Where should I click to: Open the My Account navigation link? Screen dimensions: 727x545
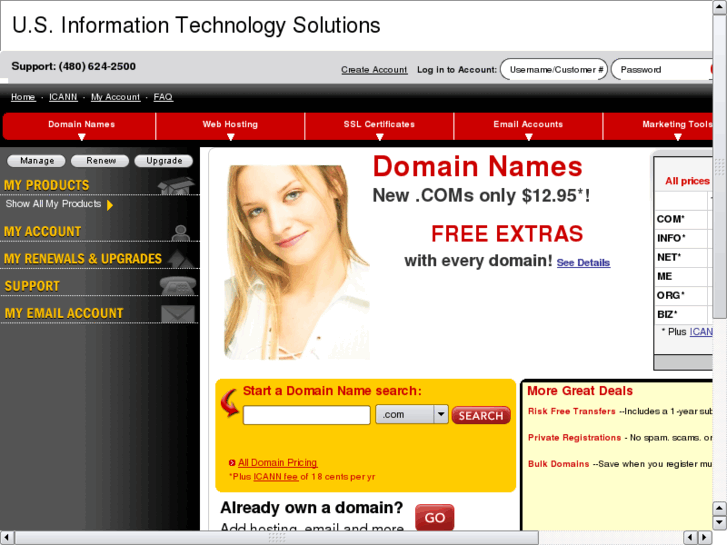[115, 97]
